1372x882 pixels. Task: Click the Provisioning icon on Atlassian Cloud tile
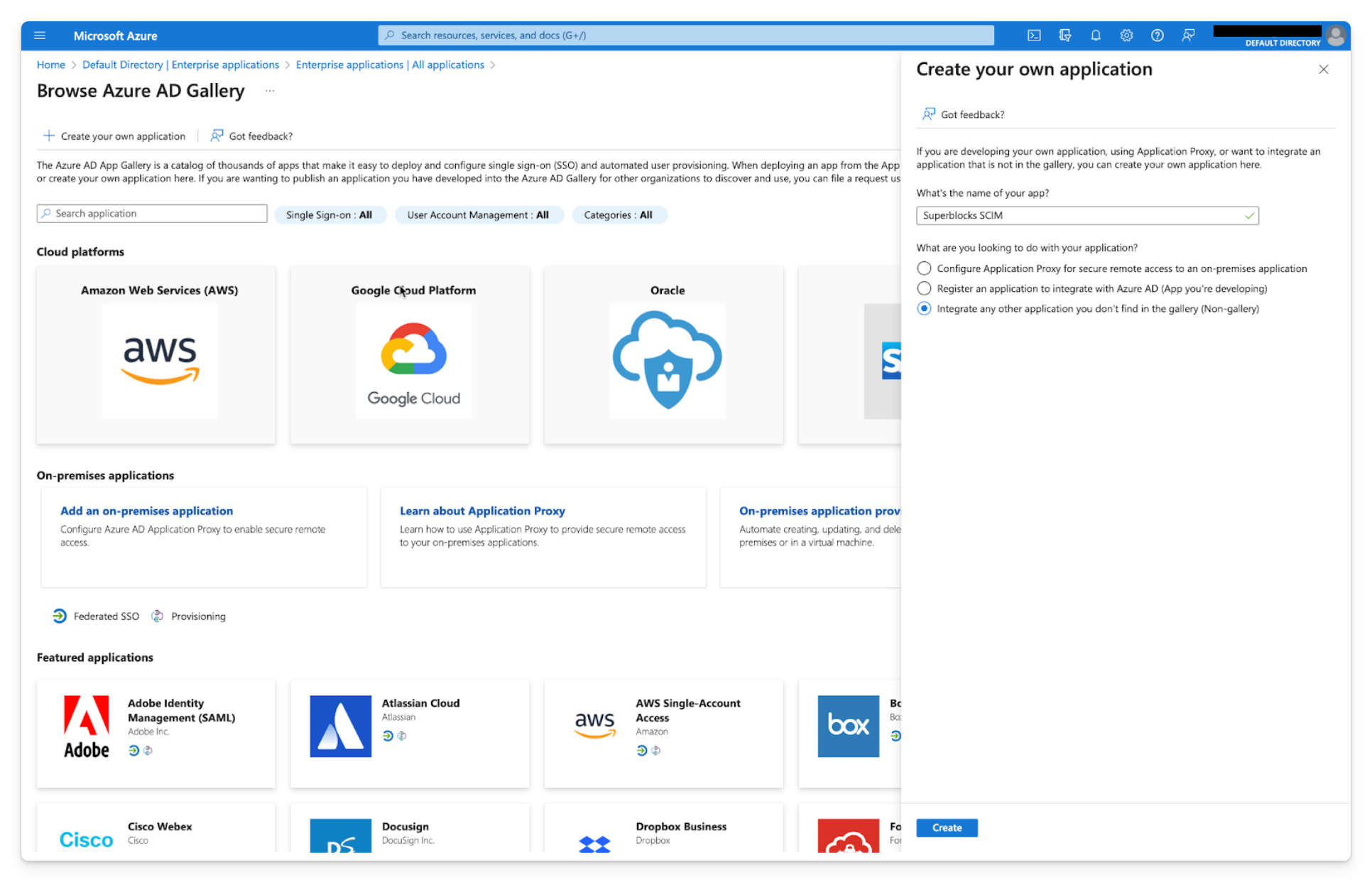point(402,736)
